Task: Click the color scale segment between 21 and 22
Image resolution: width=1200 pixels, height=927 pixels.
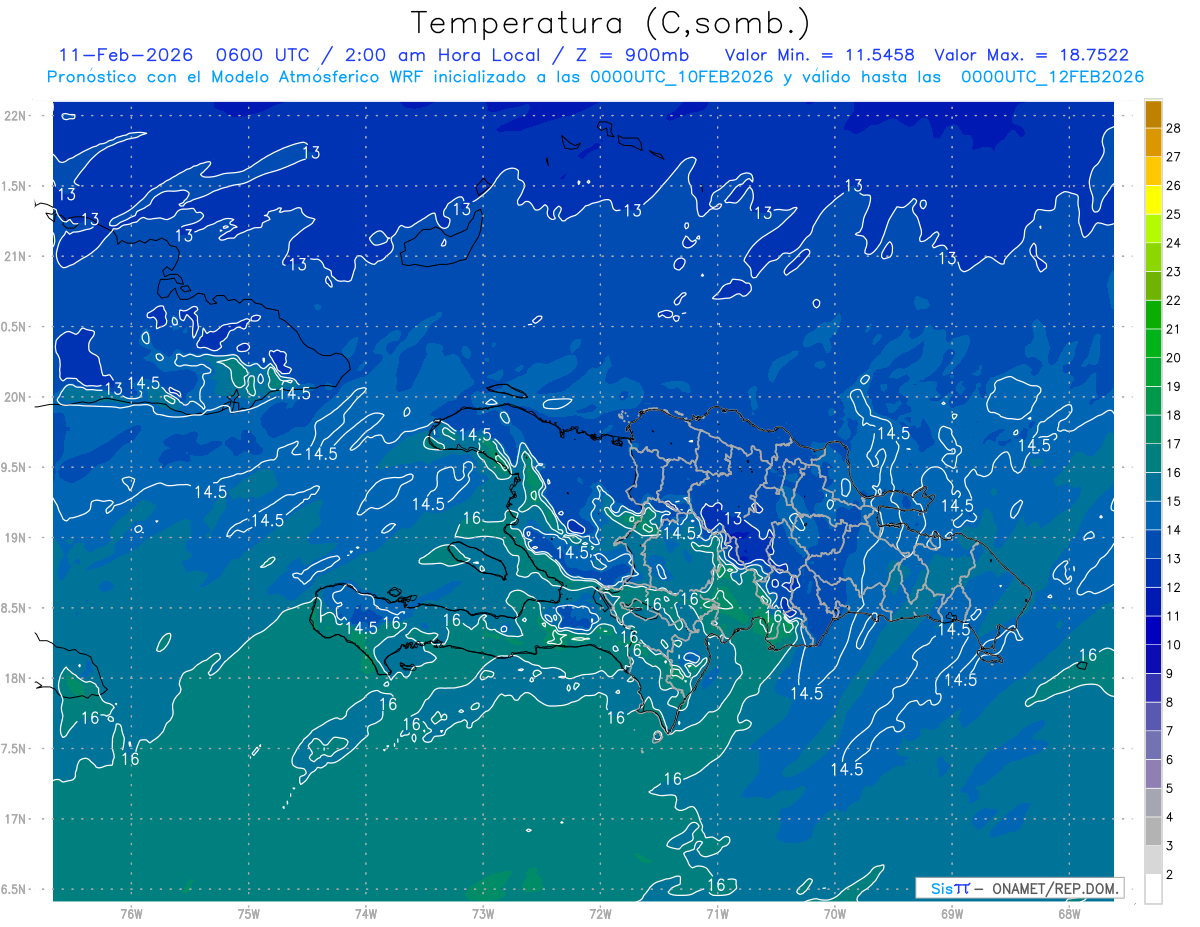Action: pos(1153,315)
